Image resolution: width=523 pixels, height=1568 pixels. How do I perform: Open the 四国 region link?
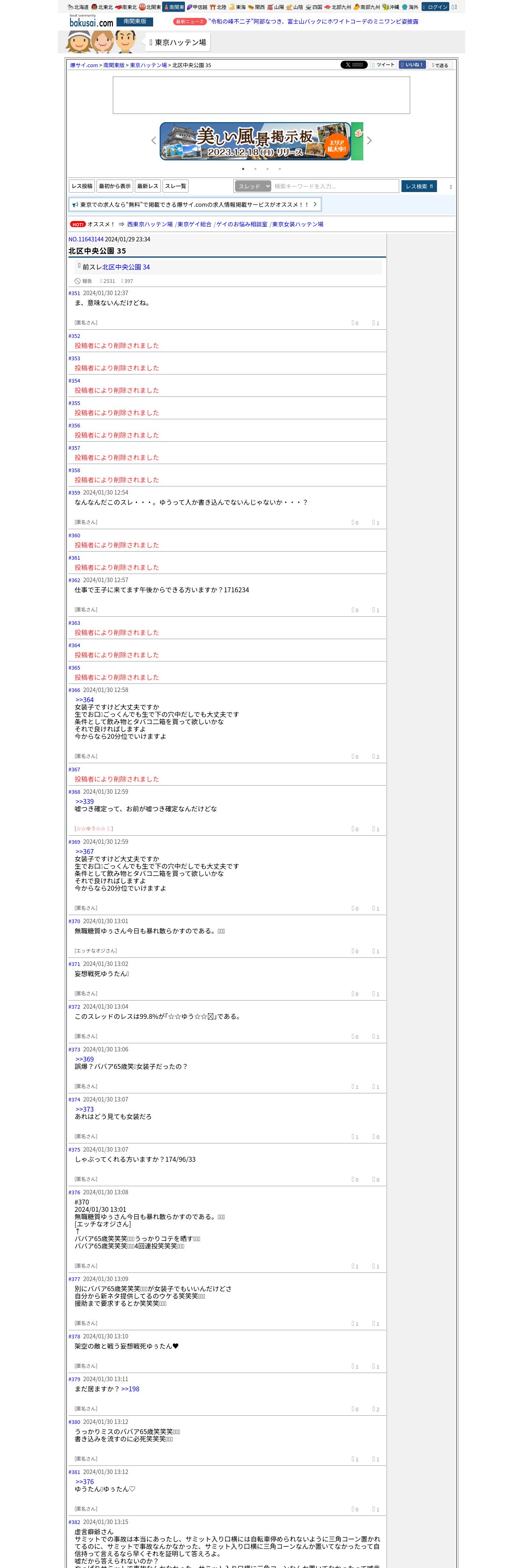314,7
